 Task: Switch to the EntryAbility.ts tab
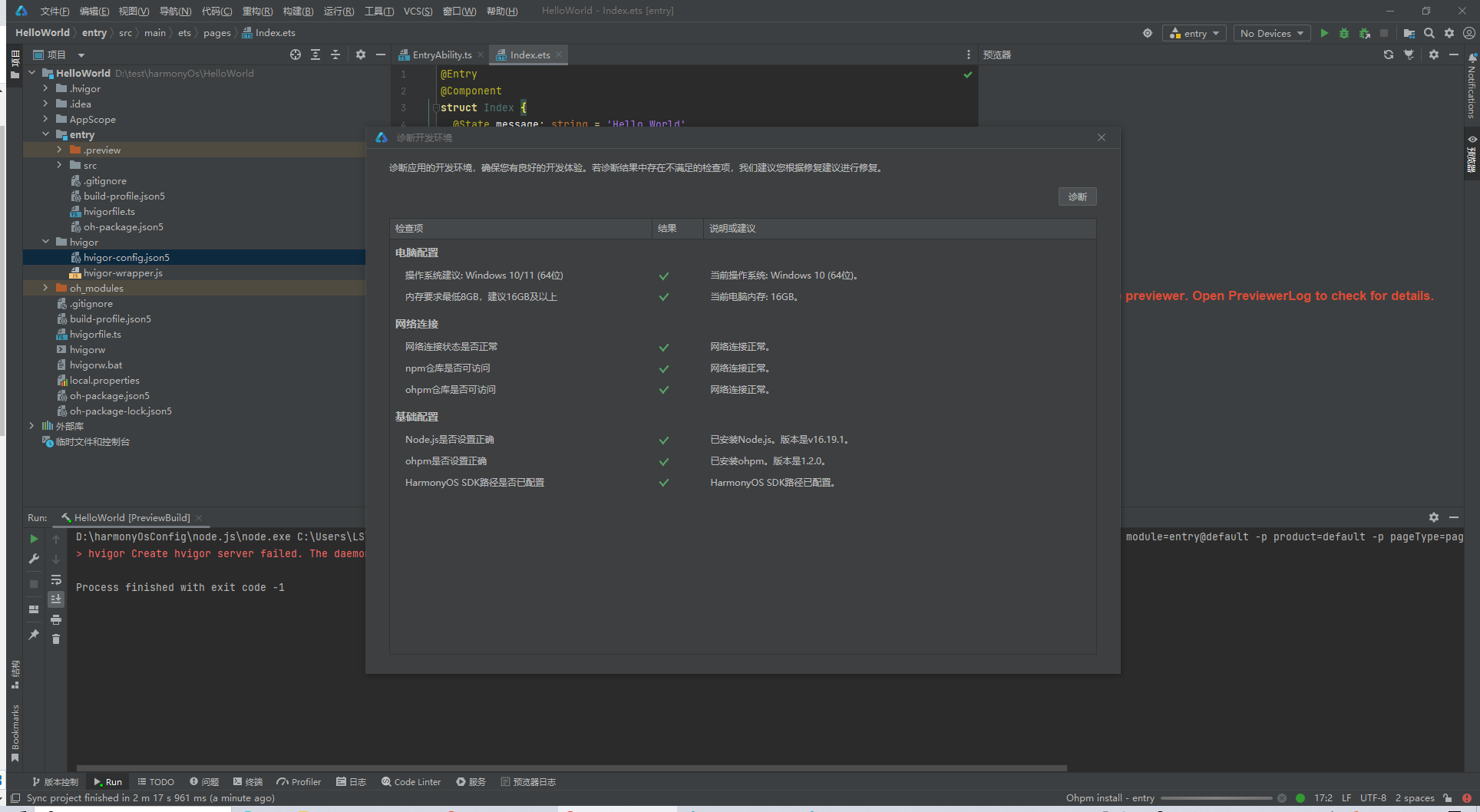[441, 54]
